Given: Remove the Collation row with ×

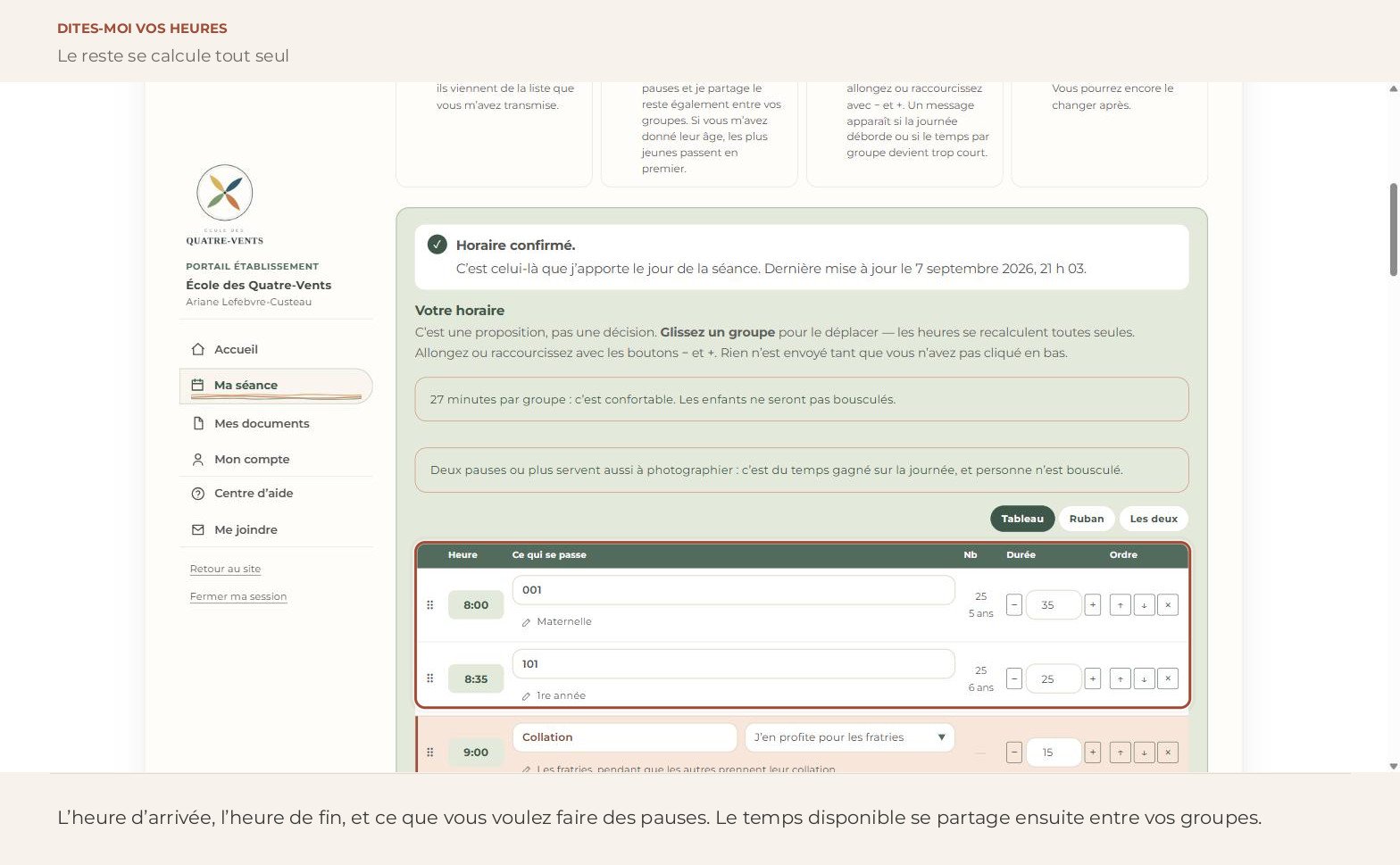Looking at the screenshot, I should 1168,753.
